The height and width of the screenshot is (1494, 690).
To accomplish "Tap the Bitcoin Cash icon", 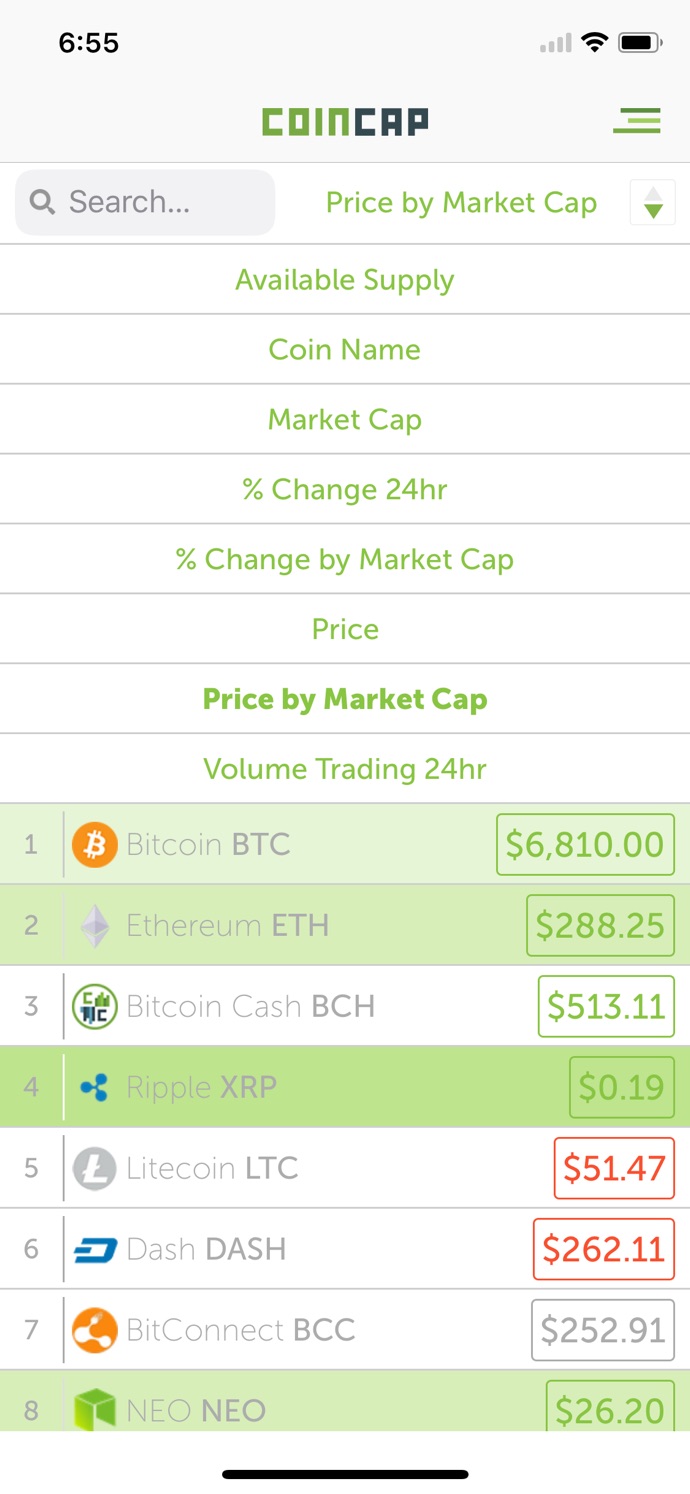I will tap(95, 1007).
